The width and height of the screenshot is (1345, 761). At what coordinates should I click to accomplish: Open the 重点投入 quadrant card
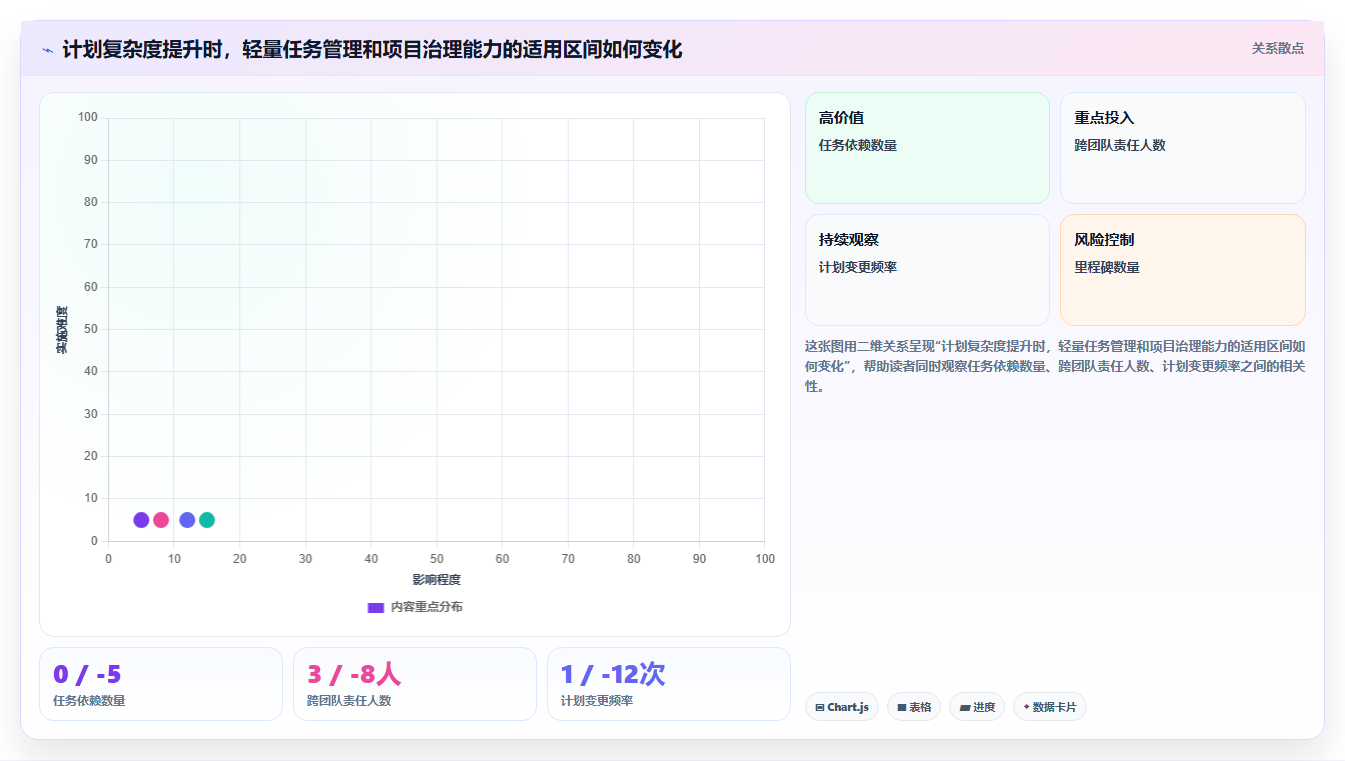coord(1183,148)
